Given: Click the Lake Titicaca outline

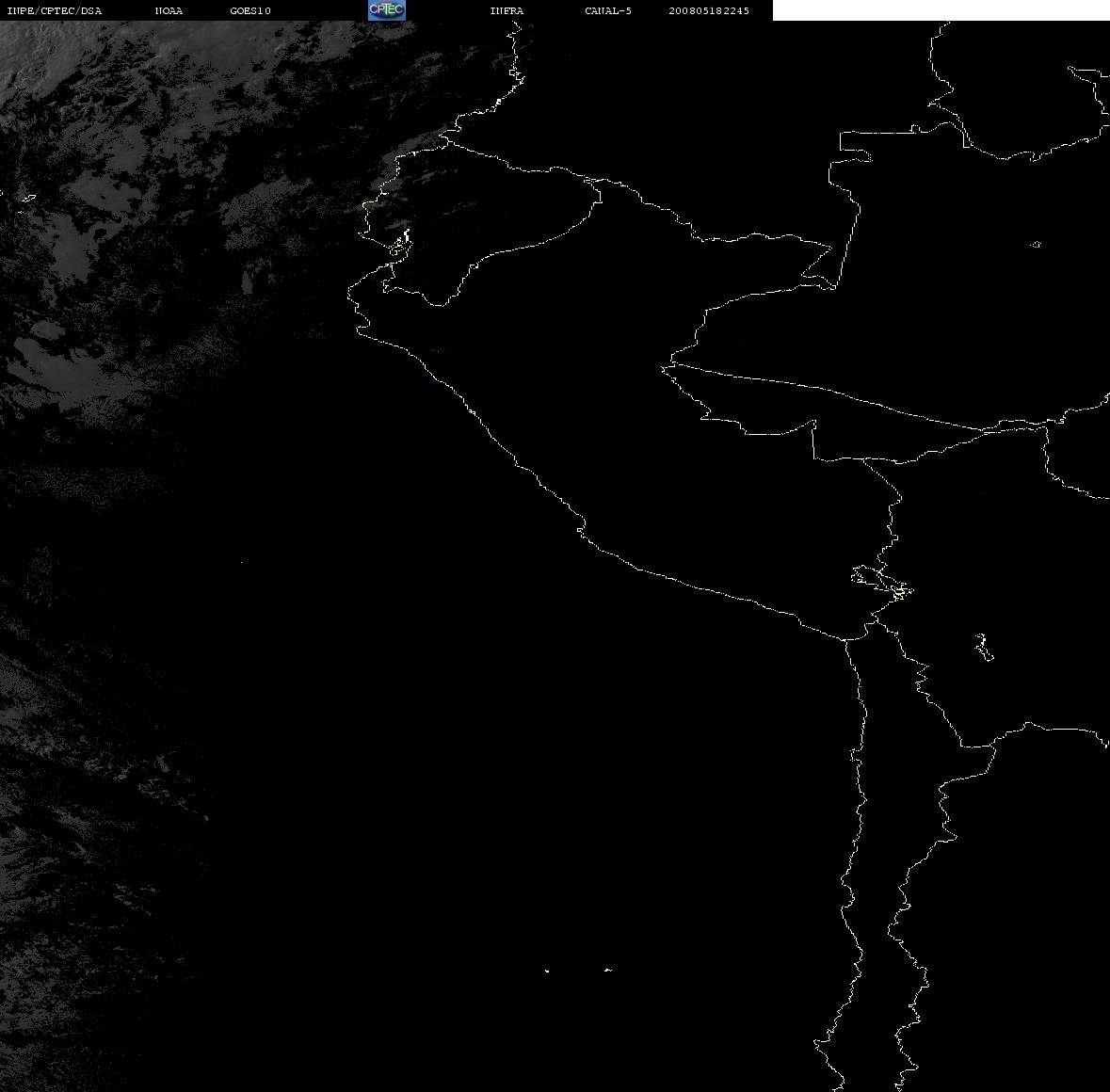Looking at the screenshot, I should (881, 583).
